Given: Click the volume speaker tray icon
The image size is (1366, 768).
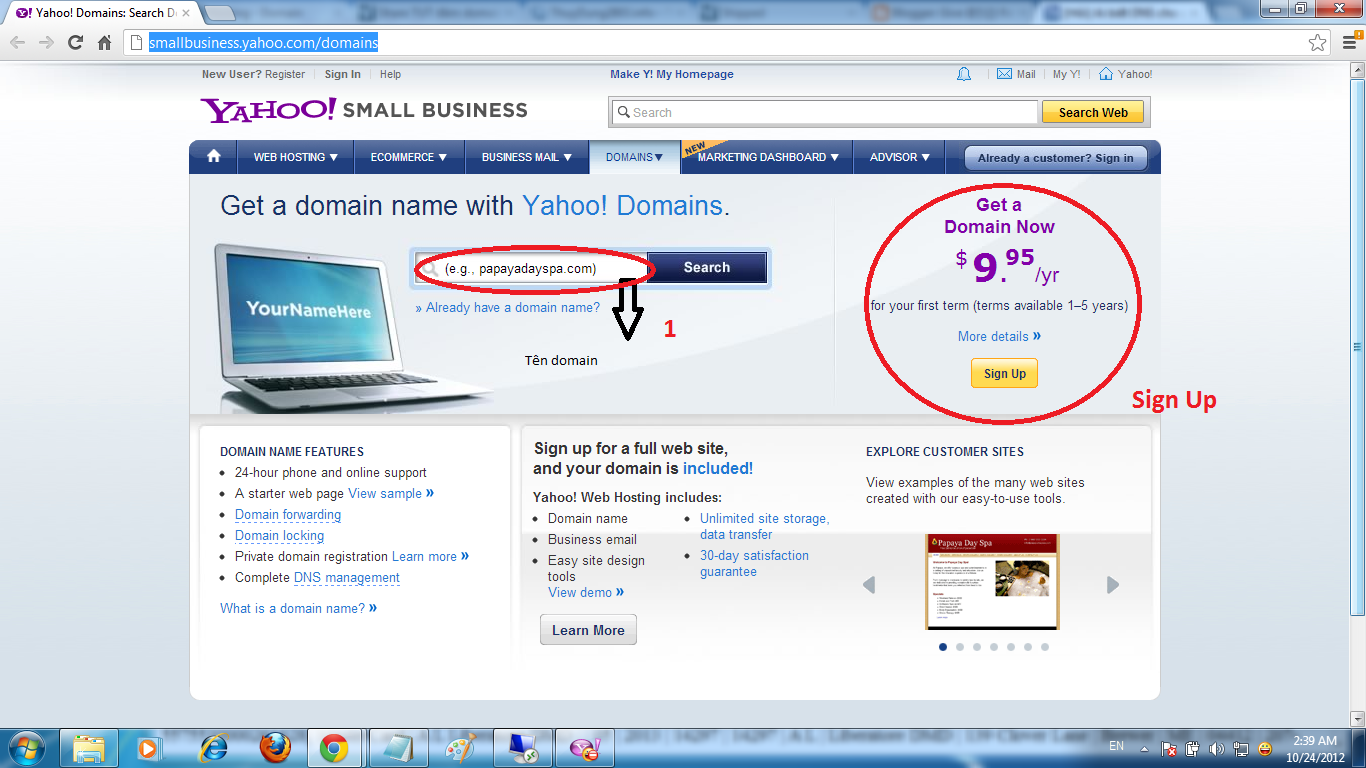Looking at the screenshot, I should [1217, 748].
